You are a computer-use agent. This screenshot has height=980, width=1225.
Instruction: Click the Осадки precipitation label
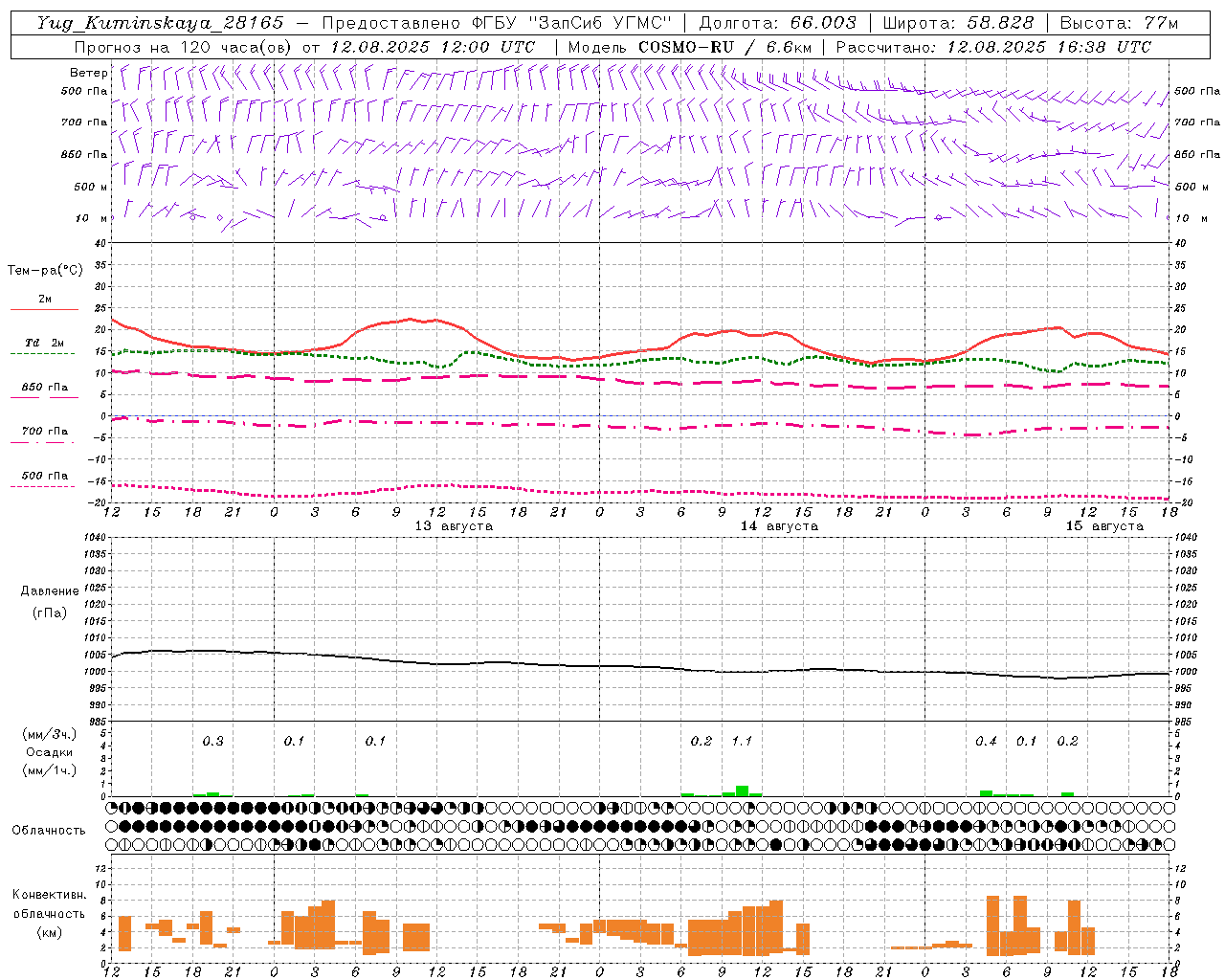coord(50,752)
